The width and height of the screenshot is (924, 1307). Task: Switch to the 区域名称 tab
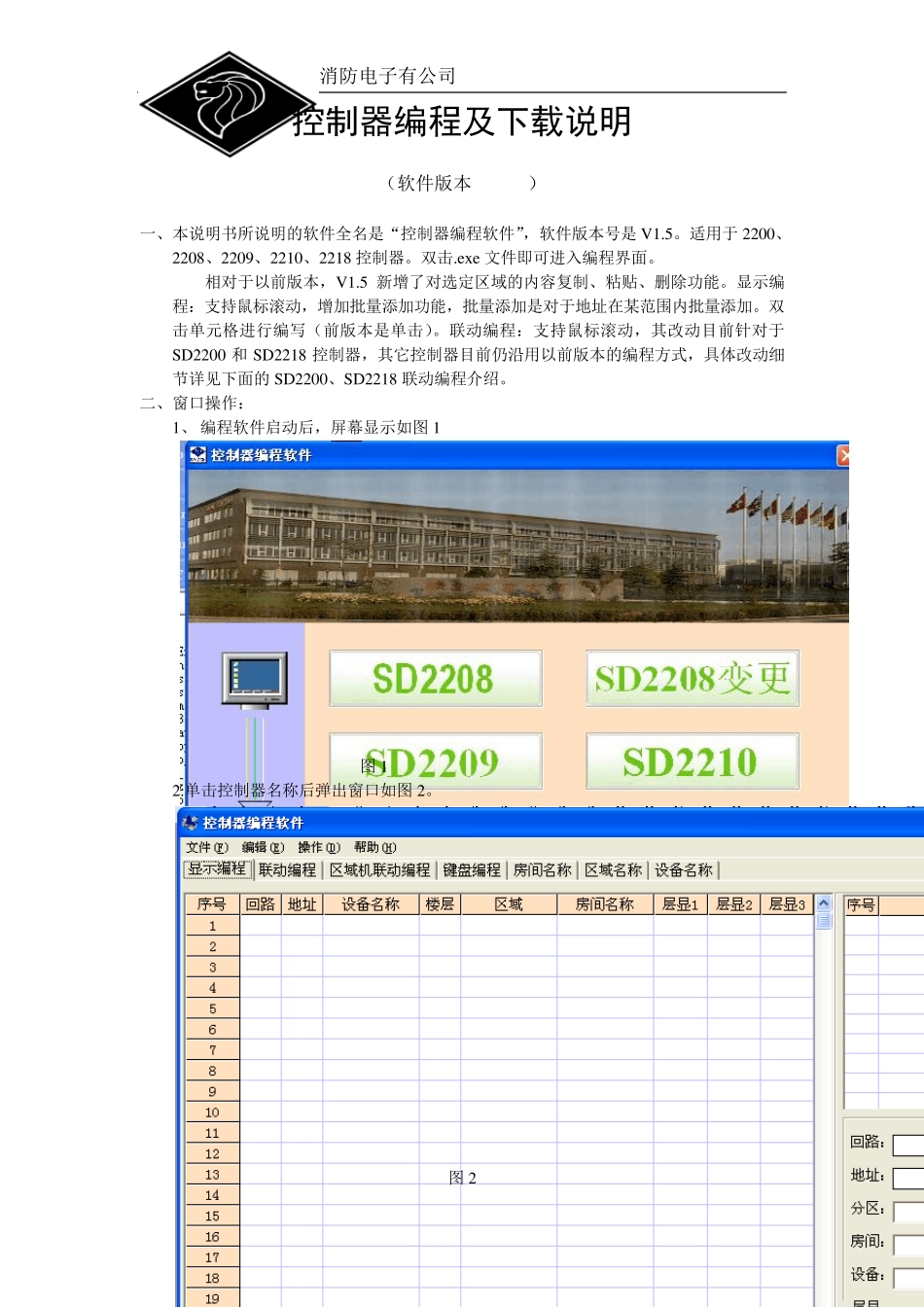[614, 870]
